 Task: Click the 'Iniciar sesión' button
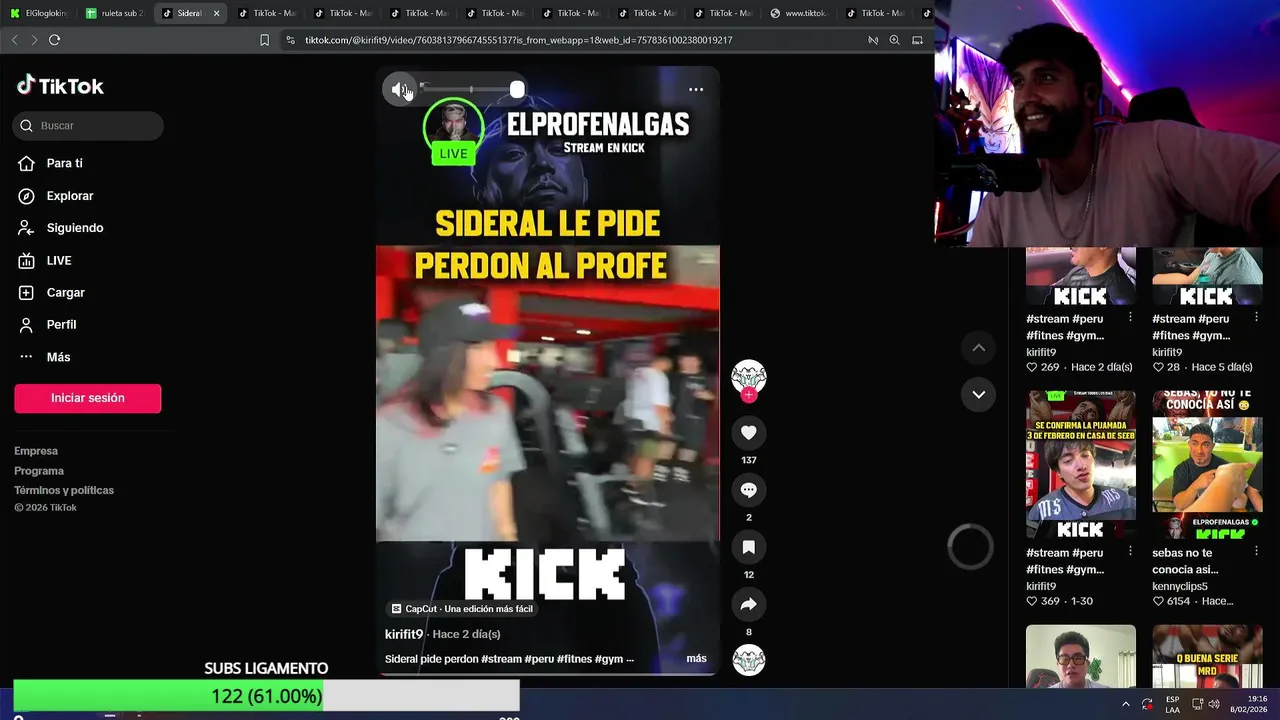pyautogui.click(x=88, y=398)
